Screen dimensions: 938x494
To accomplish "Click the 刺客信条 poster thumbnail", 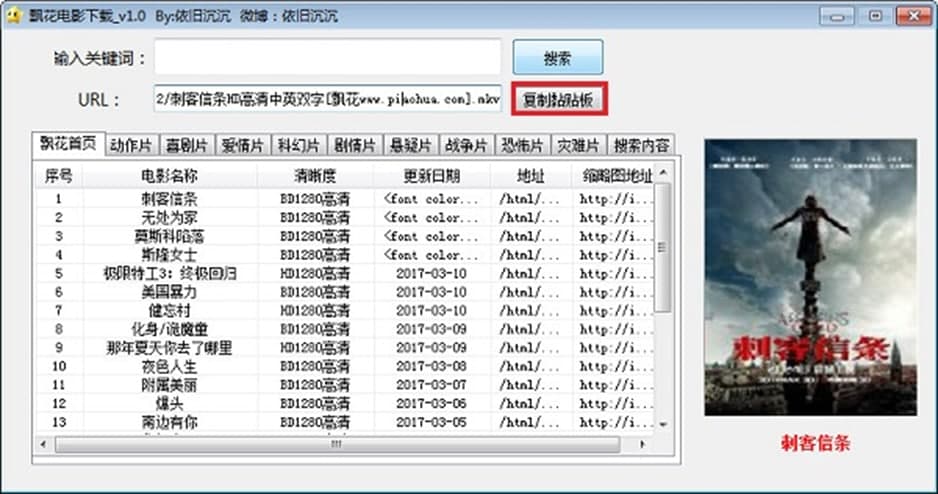I will pyautogui.click(x=810, y=278).
